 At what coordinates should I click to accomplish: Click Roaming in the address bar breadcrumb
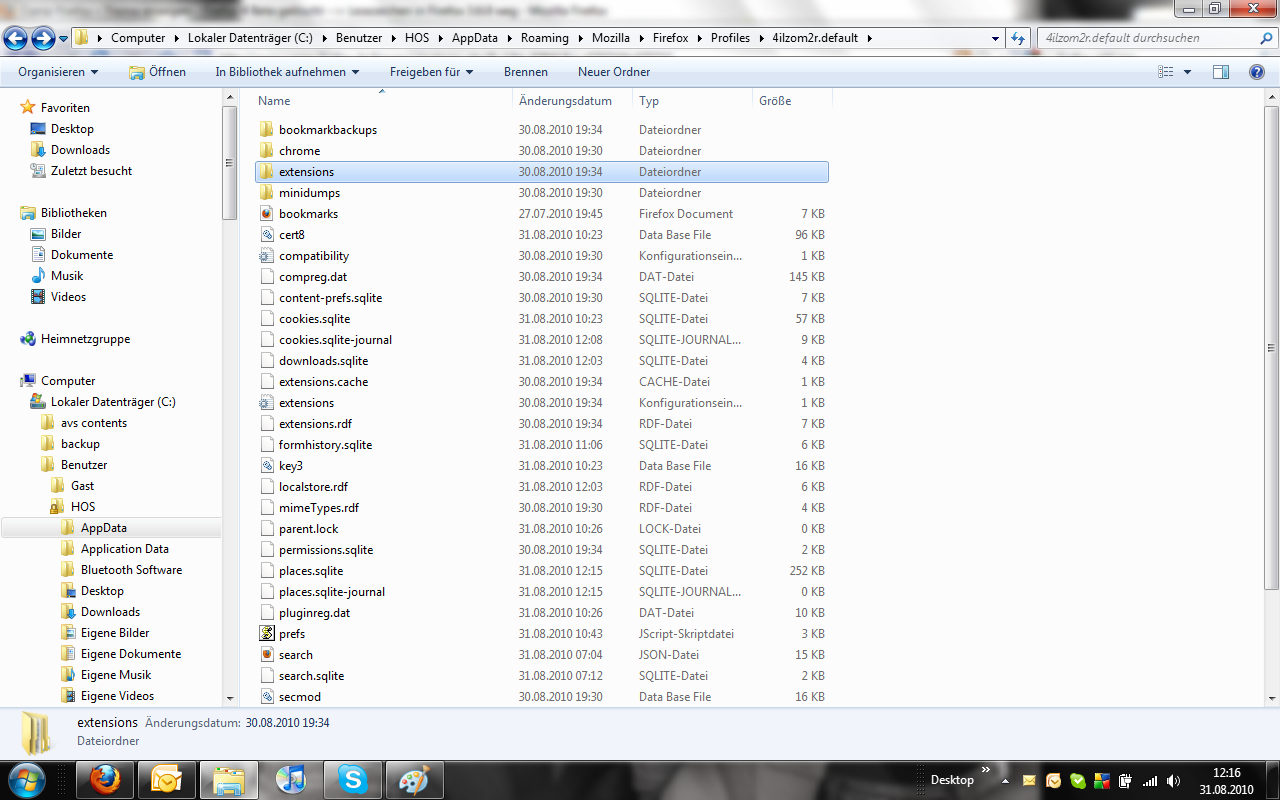pos(545,38)
